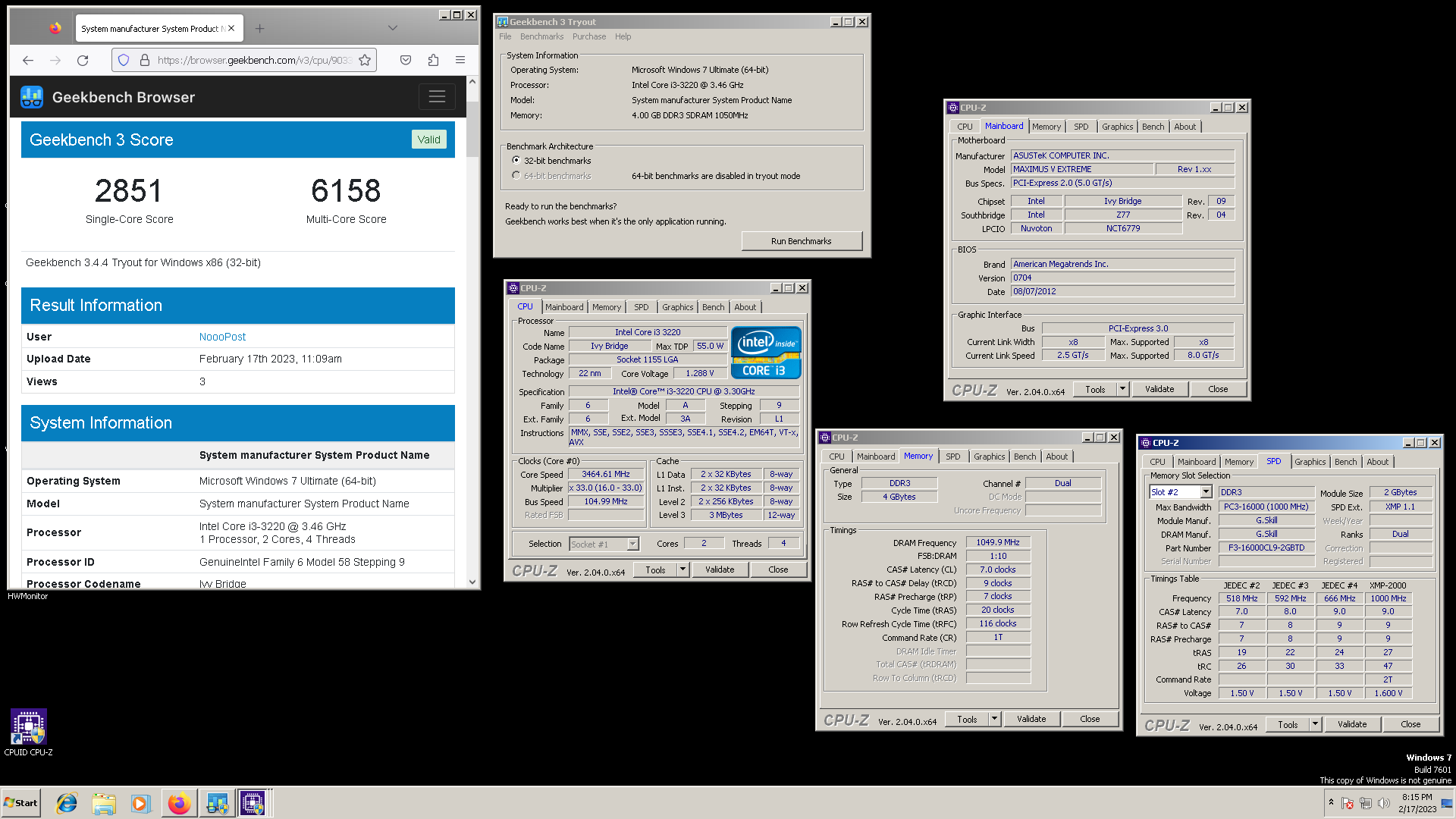Expand Tools dropdown arrow in CPU tab window
Viewport: 1456px width, 819px height.
682,570
